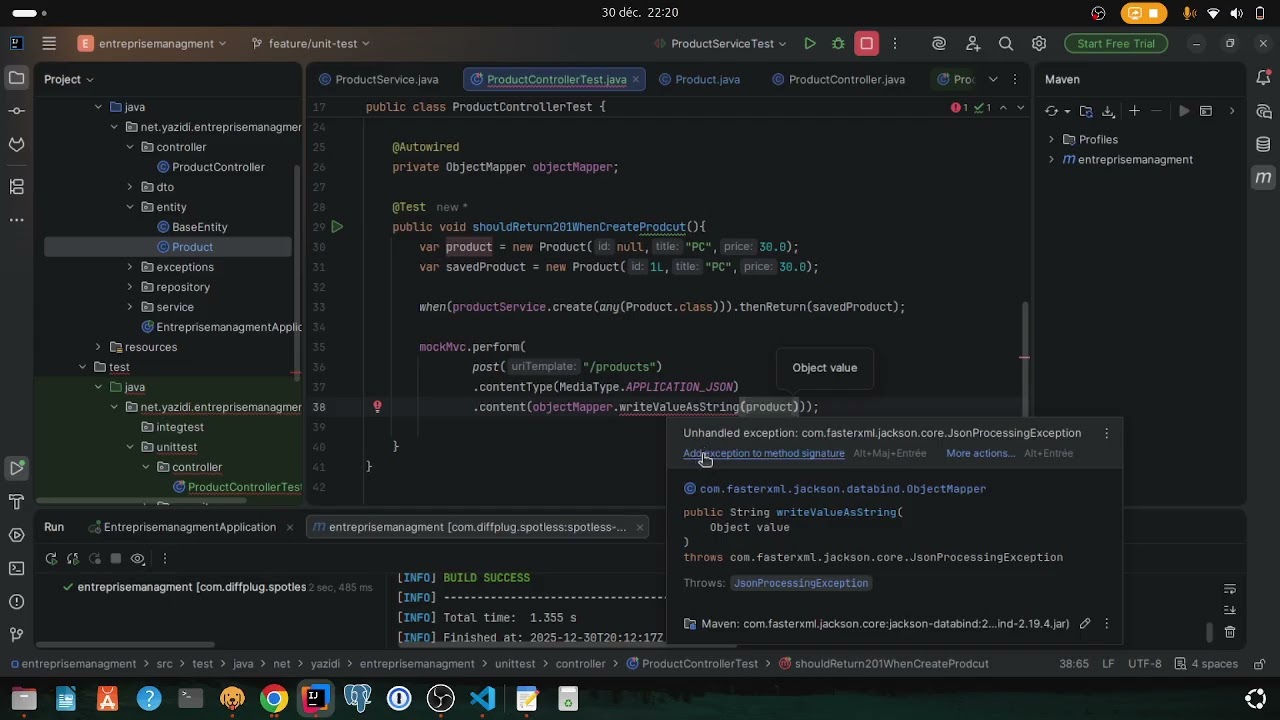Open Search Everywhere magnifier
Screen dimensions: 1280x720
point(1006,43)
